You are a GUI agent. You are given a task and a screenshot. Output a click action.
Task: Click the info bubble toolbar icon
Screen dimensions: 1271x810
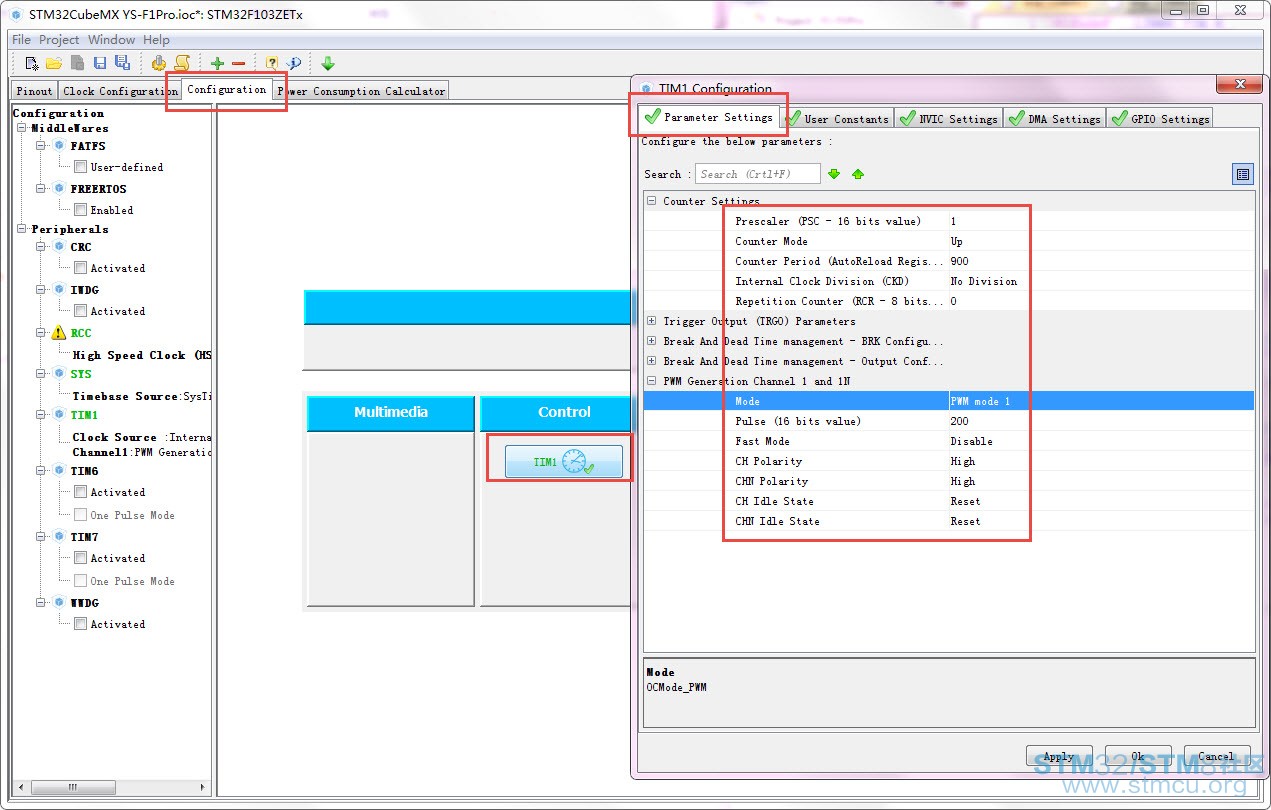(x=294, y=63)
